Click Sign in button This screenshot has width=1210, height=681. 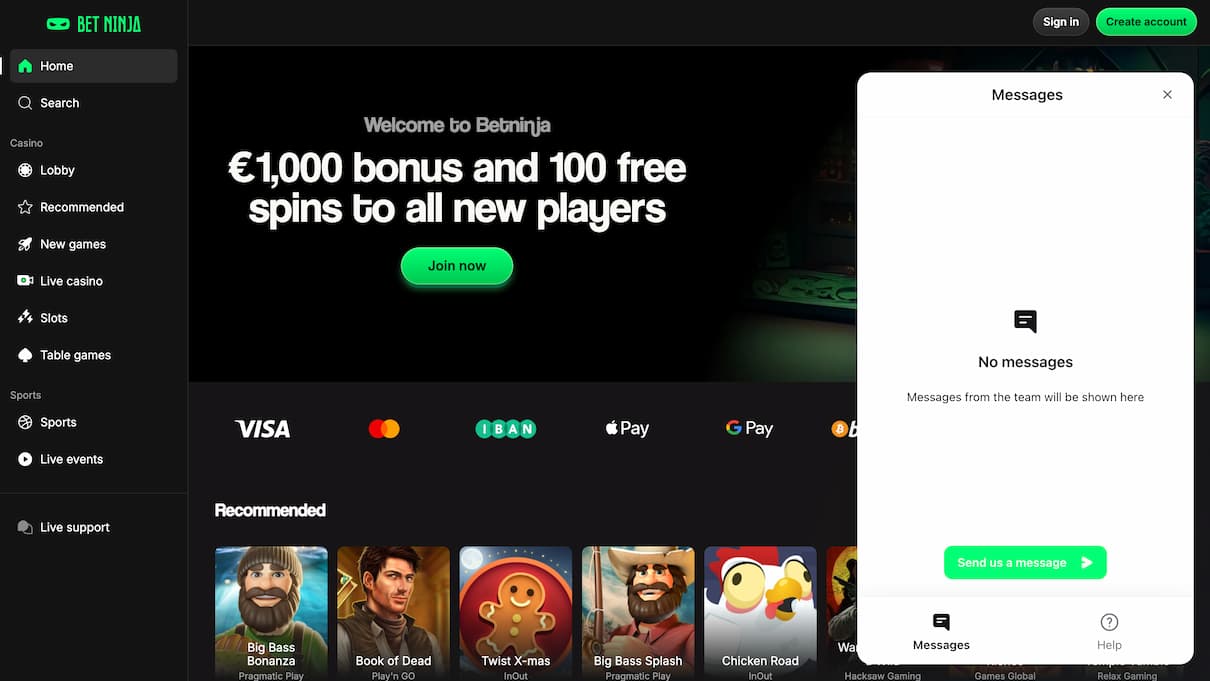[x=1061, y=22]
